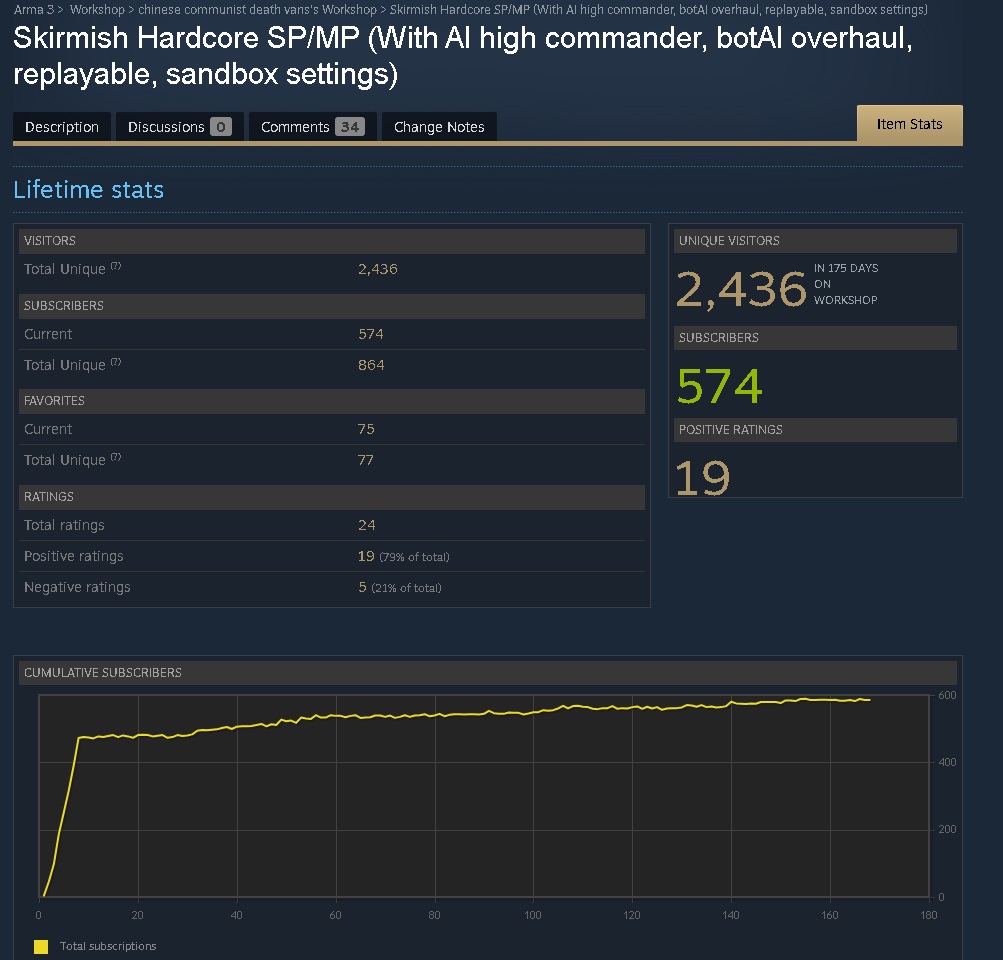Click the favorites total unique value 77

(365, 460)
